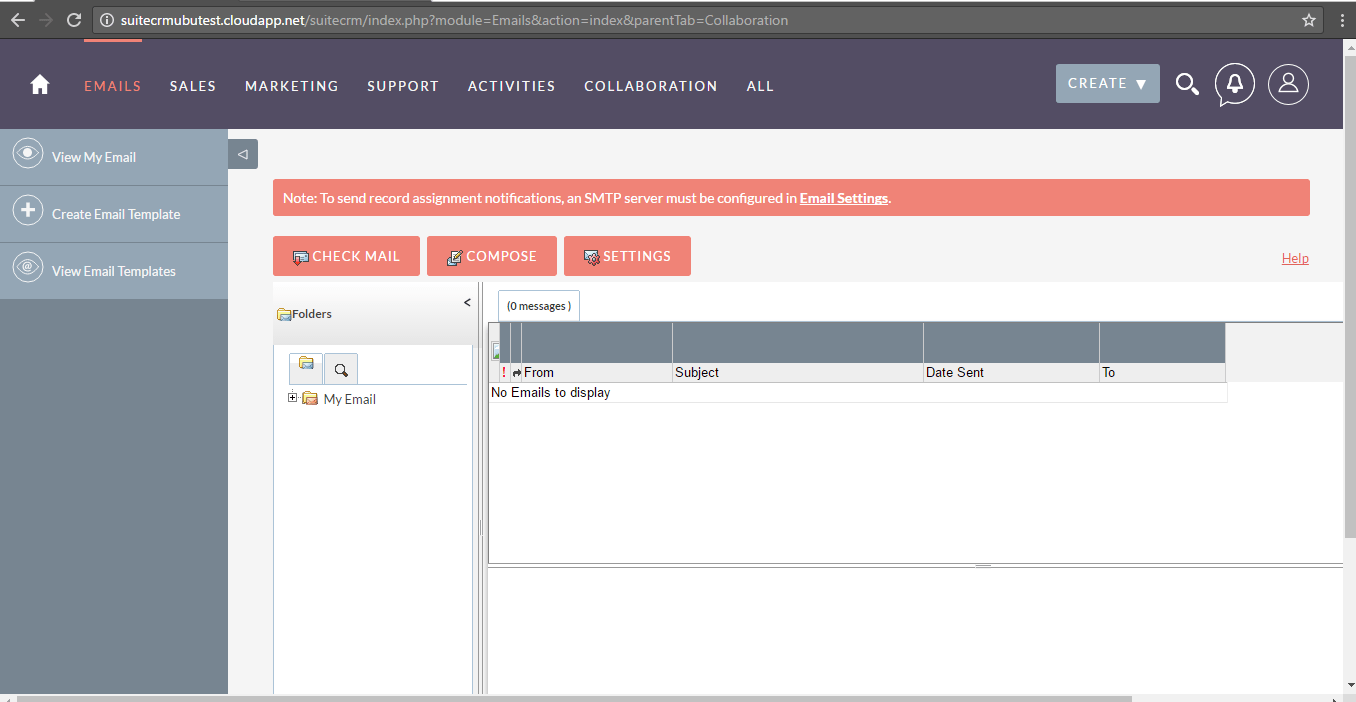Open the chrome browser menu dots
This screenshot has width=1356, height=702.
point(1341,20)
